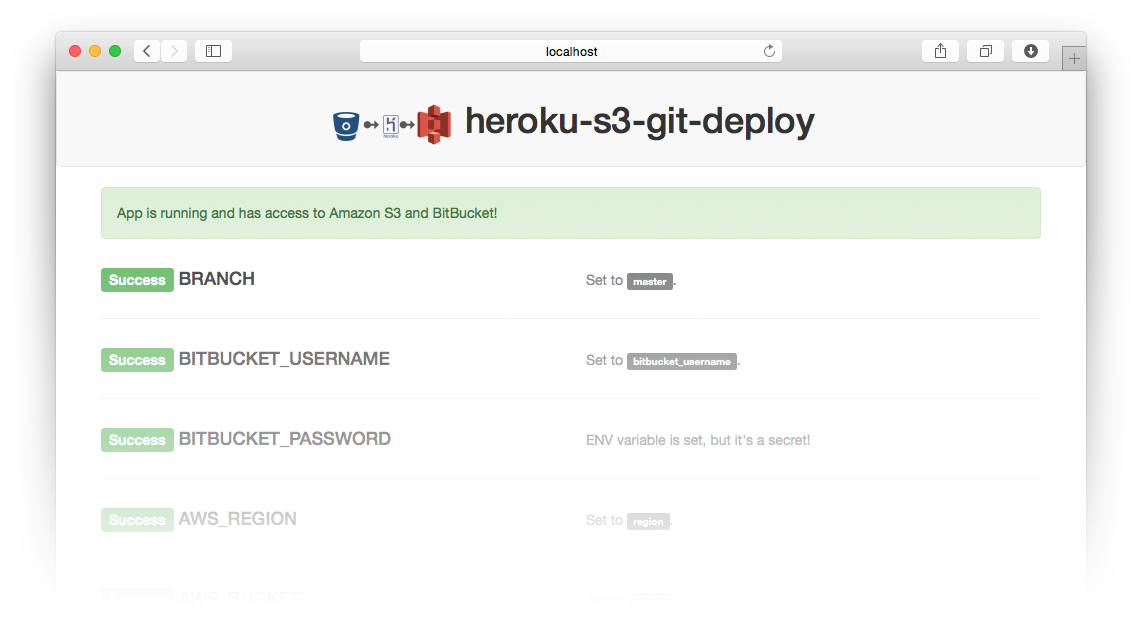Click the BITBUCKET_USERNAME heading
The width and height of the screenshot is (1142, 641).
click(284, 359)
